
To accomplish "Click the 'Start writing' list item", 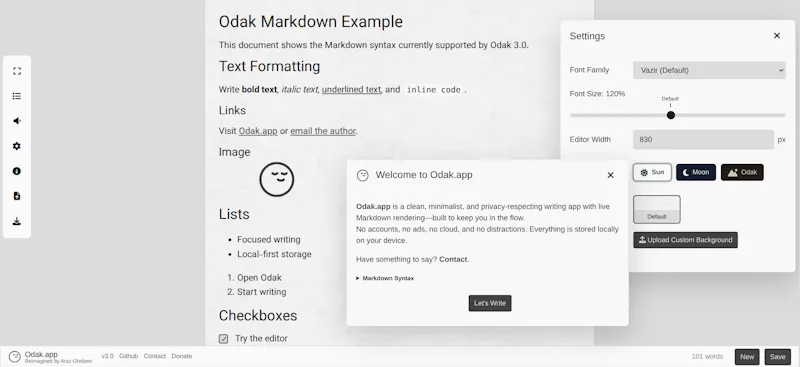I will click(262, 292).
